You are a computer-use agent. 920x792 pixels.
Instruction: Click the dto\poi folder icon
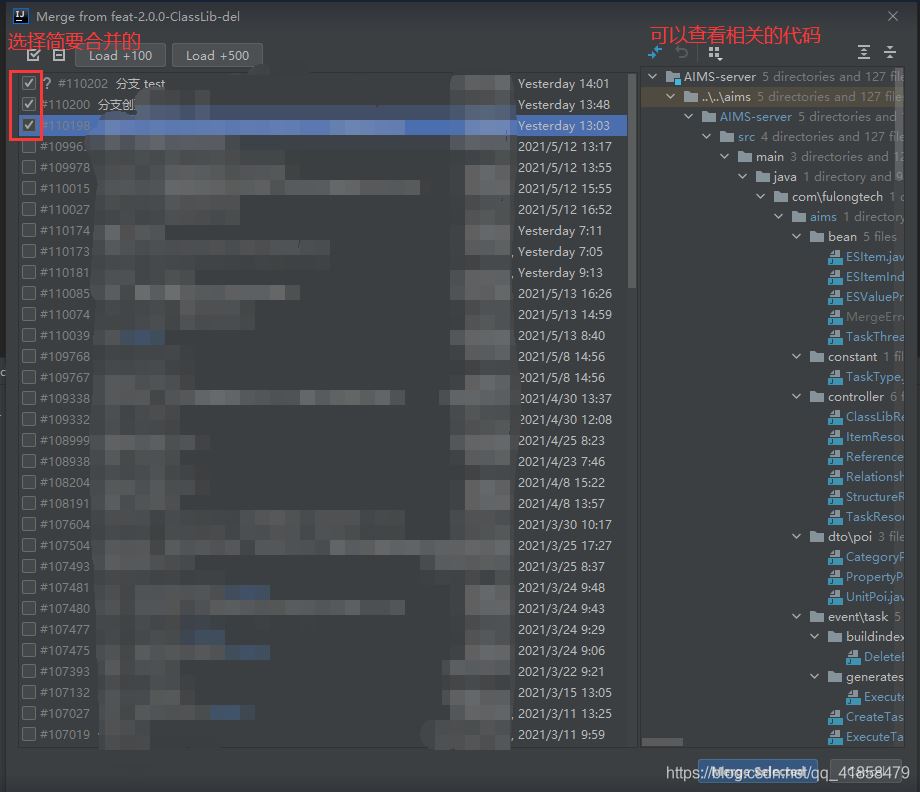point(817,537)
